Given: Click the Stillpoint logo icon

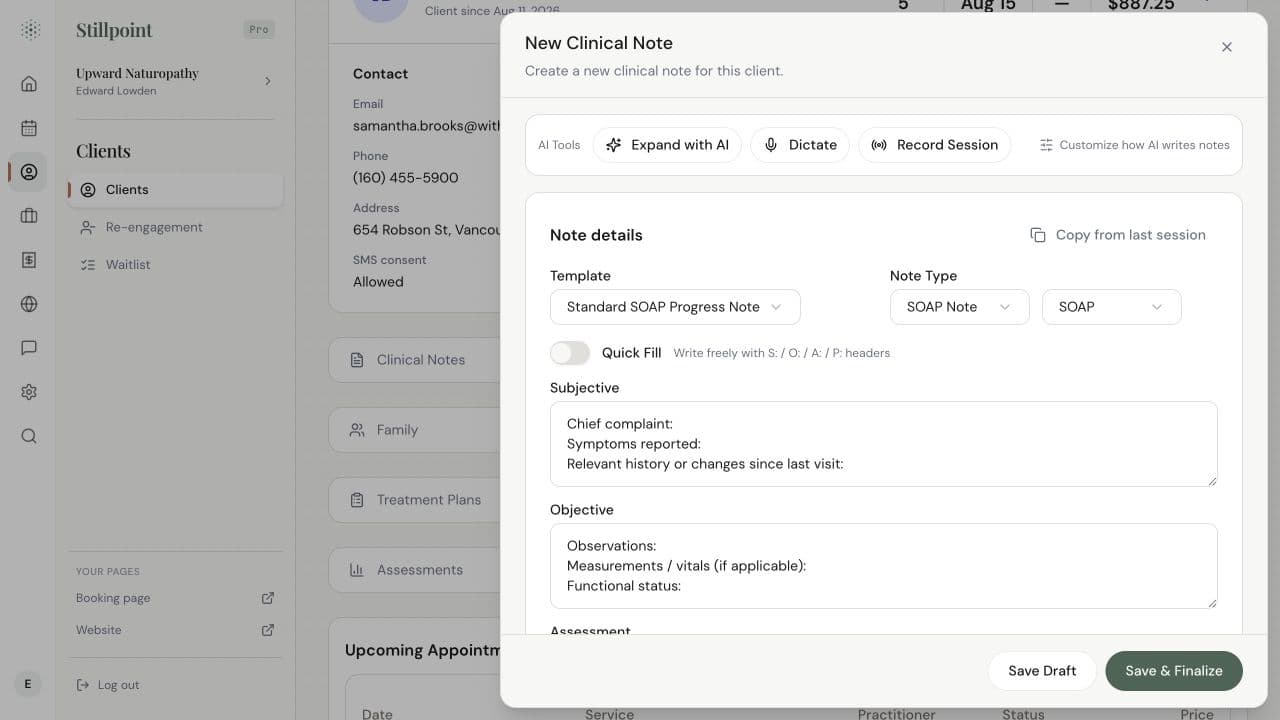Looking at the screenshot, I should pos(30,30).
